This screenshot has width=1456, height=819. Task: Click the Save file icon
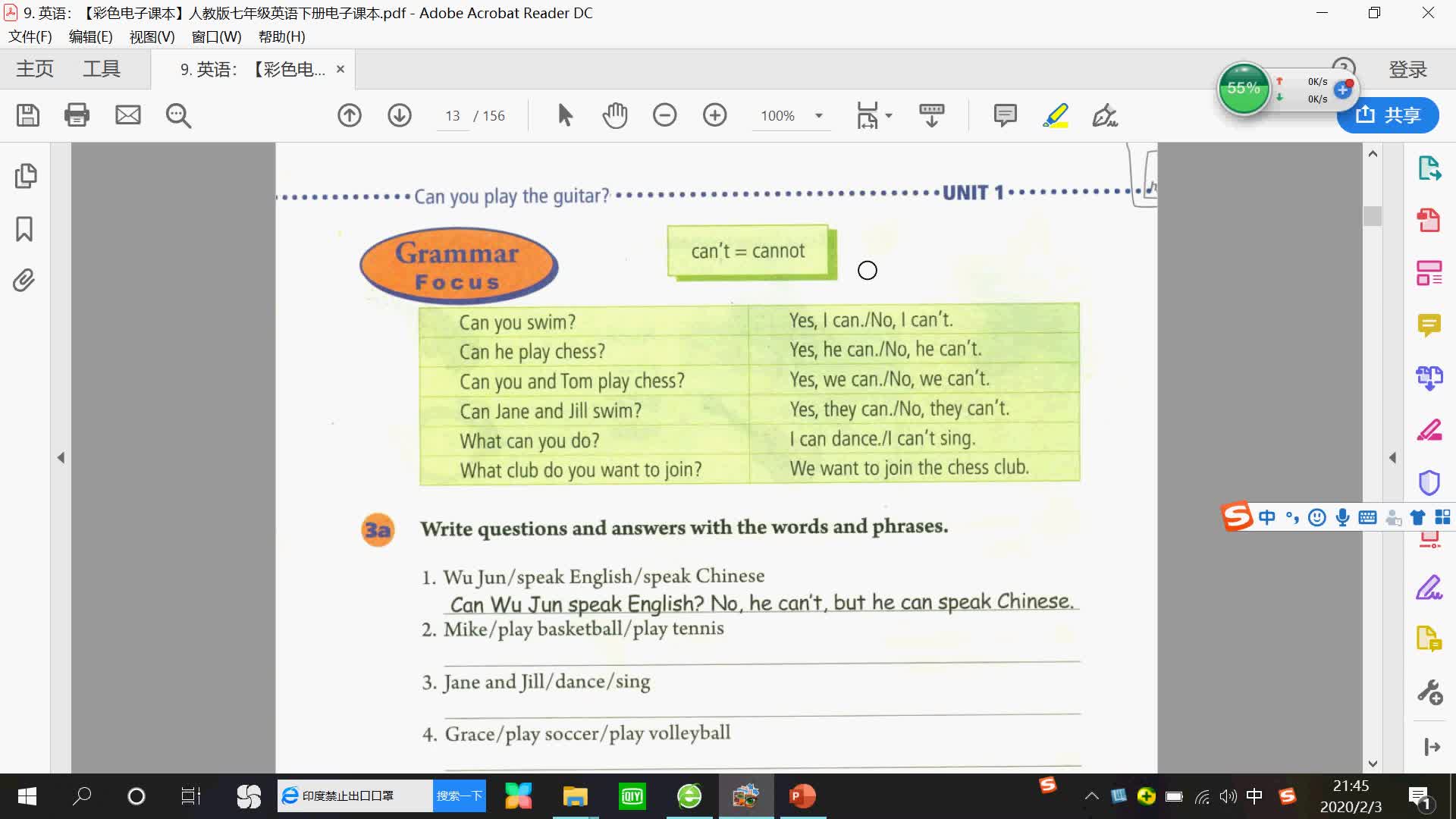[28, 115]
